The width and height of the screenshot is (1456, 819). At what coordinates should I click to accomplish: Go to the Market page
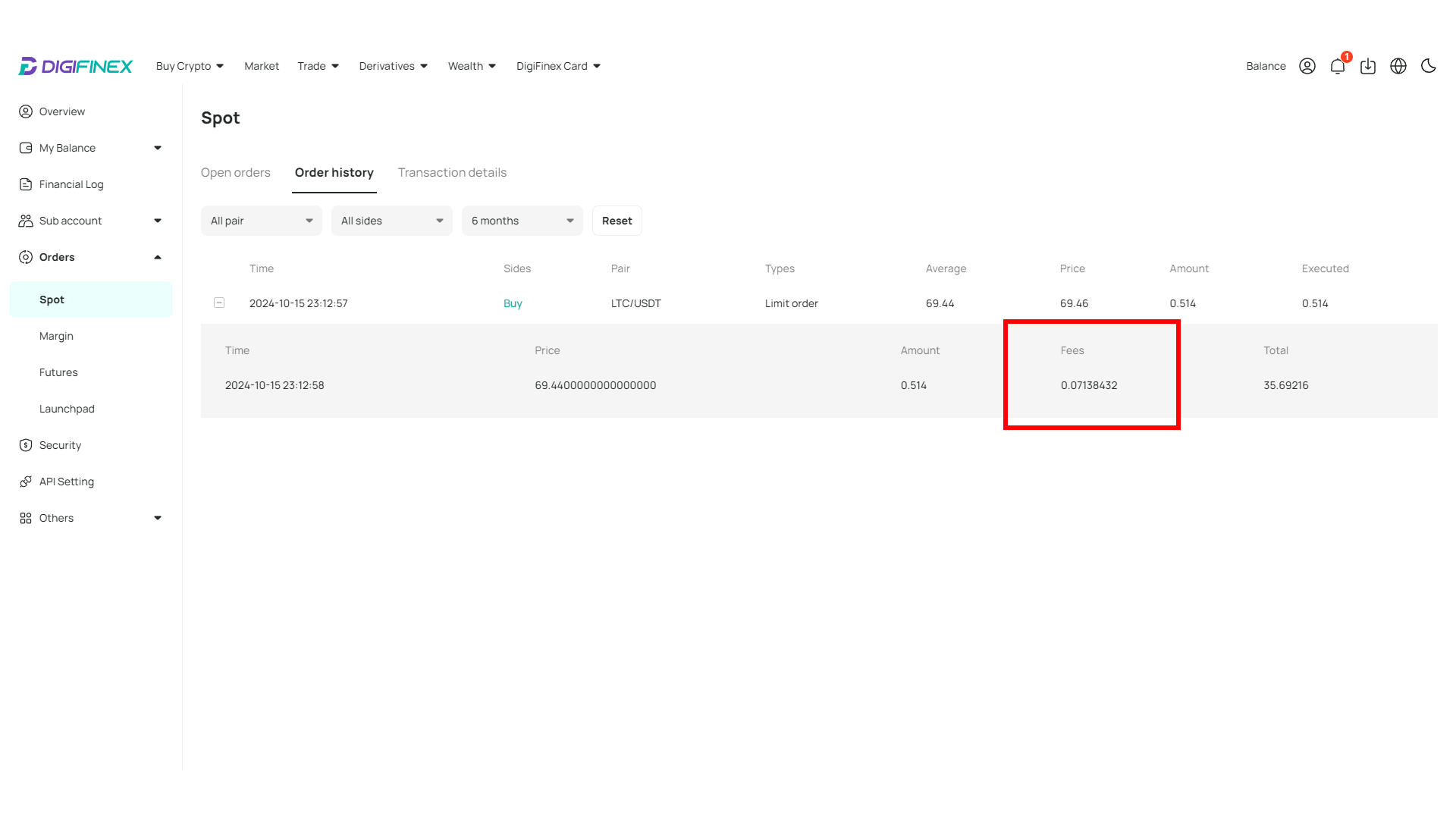click(x=262, y=66)
